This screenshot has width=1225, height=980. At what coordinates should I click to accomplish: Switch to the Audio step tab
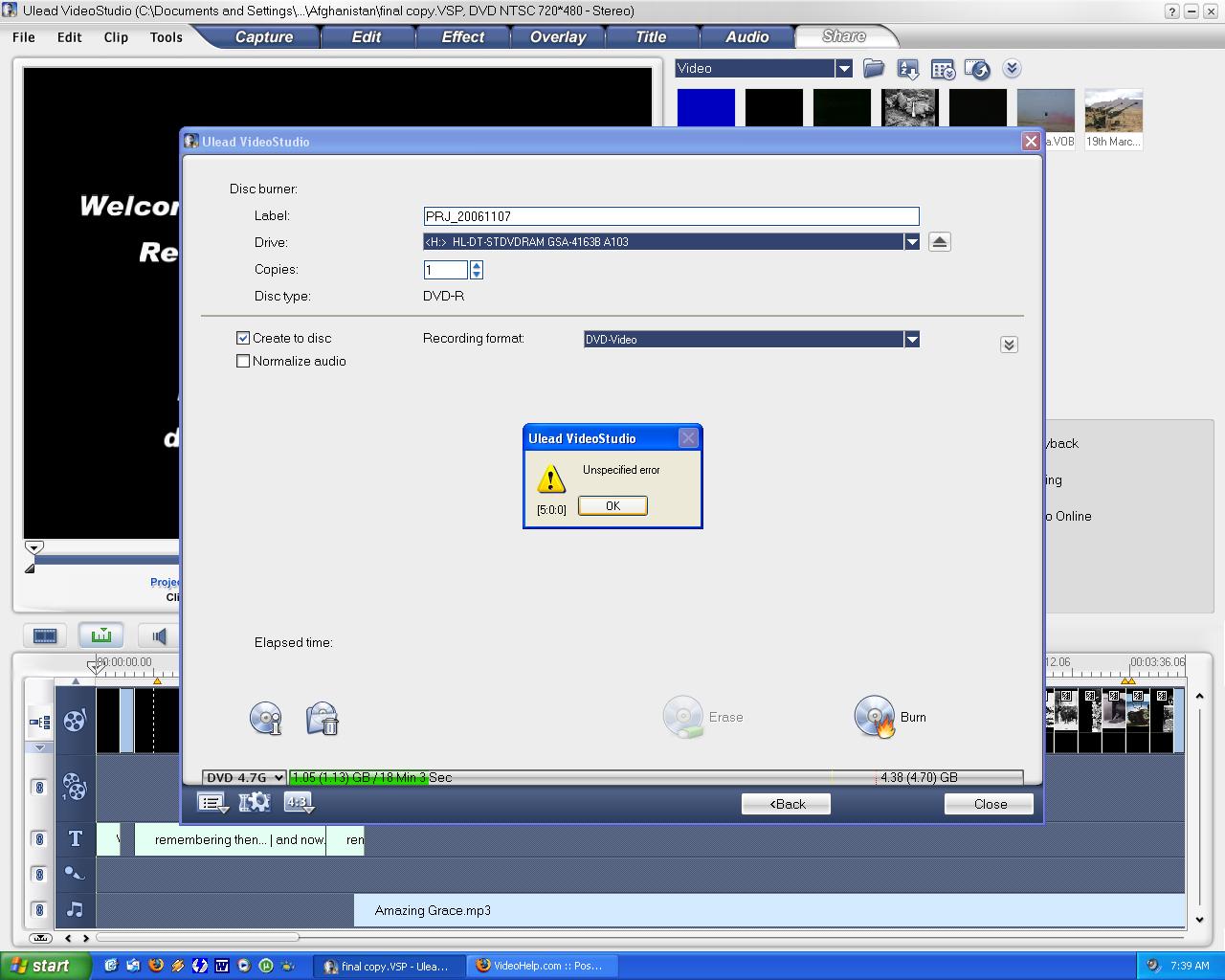[x=747, y=37]
